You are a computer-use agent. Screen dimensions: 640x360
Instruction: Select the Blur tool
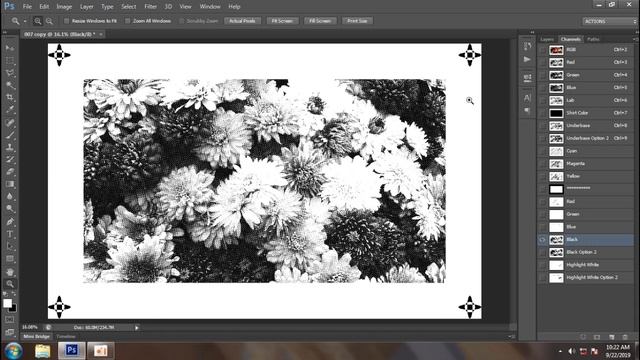pyautogui.click(x=10, y=196)
